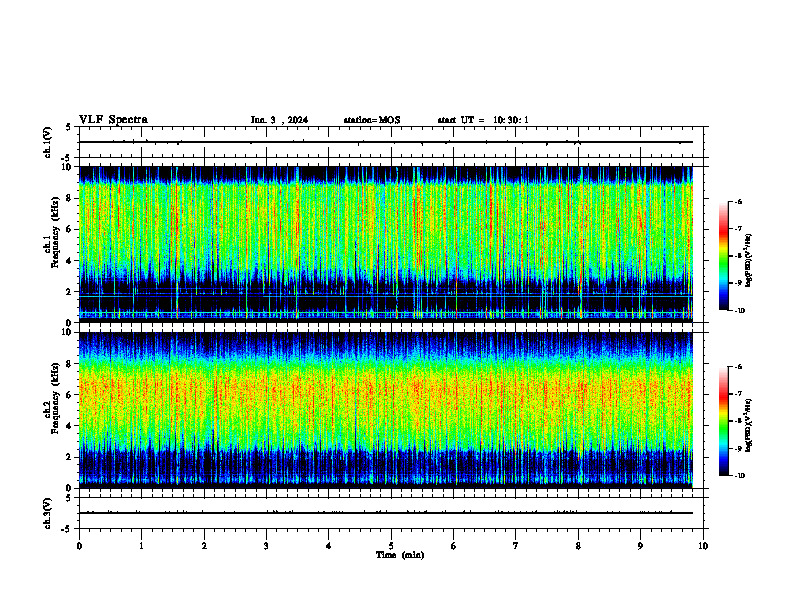Click the time axis tick label '8'
Screen dimensions: 792x612
(x=578, y=546)
